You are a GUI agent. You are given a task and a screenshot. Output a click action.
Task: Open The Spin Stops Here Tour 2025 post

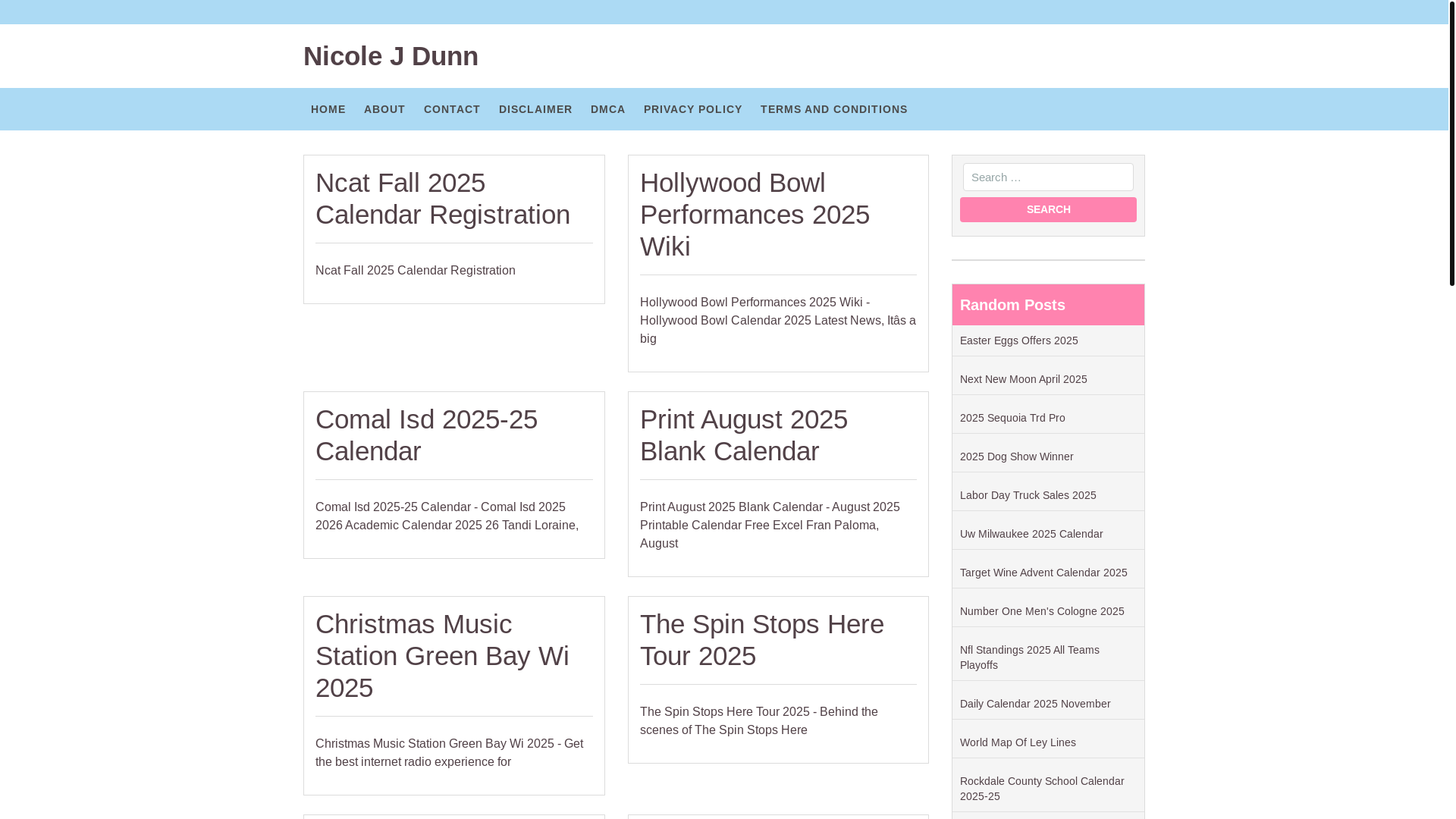pyautogui.click(x=762, y=640)
